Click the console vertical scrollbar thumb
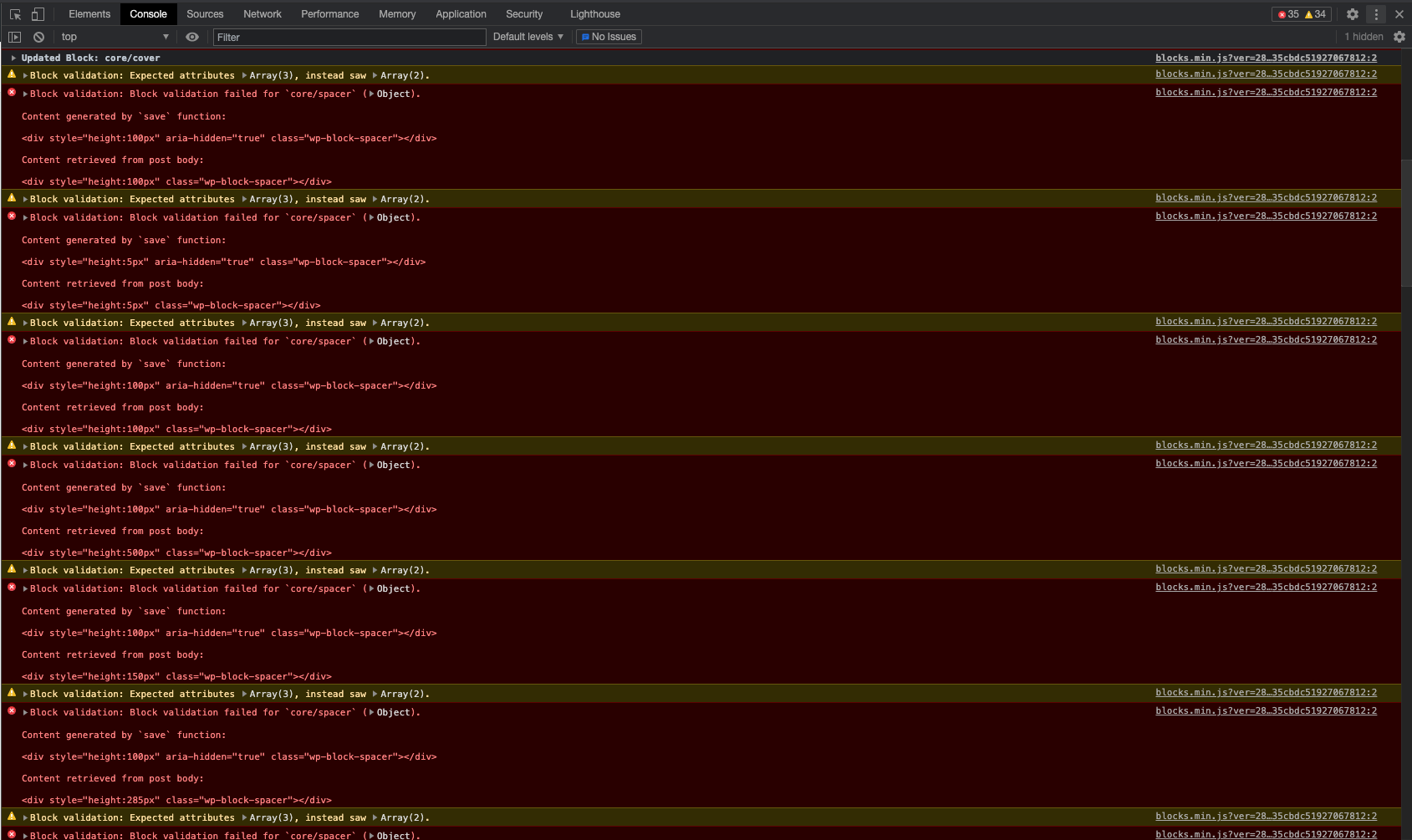Image resolution: width=1412 pixels, height=840 pixels. point(1407,223)
